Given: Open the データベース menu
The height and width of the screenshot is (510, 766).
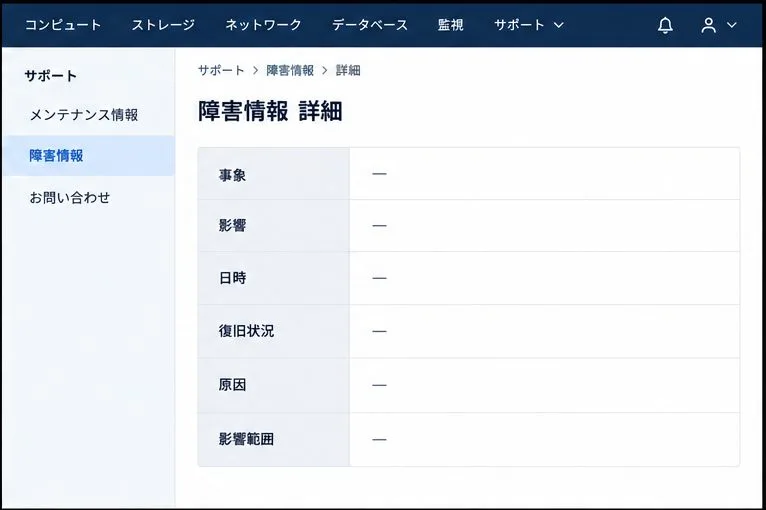Looking at the screenshot, I should coord(370,25).
